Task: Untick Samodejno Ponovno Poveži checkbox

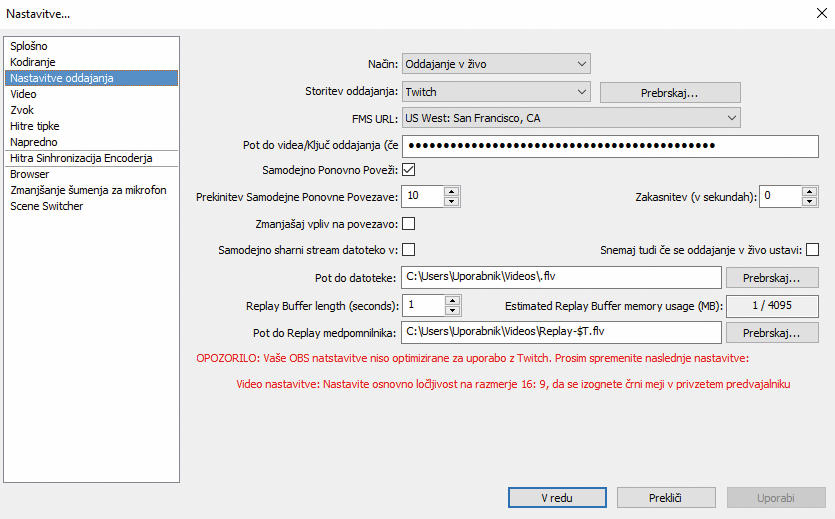Action: (408, 170)
